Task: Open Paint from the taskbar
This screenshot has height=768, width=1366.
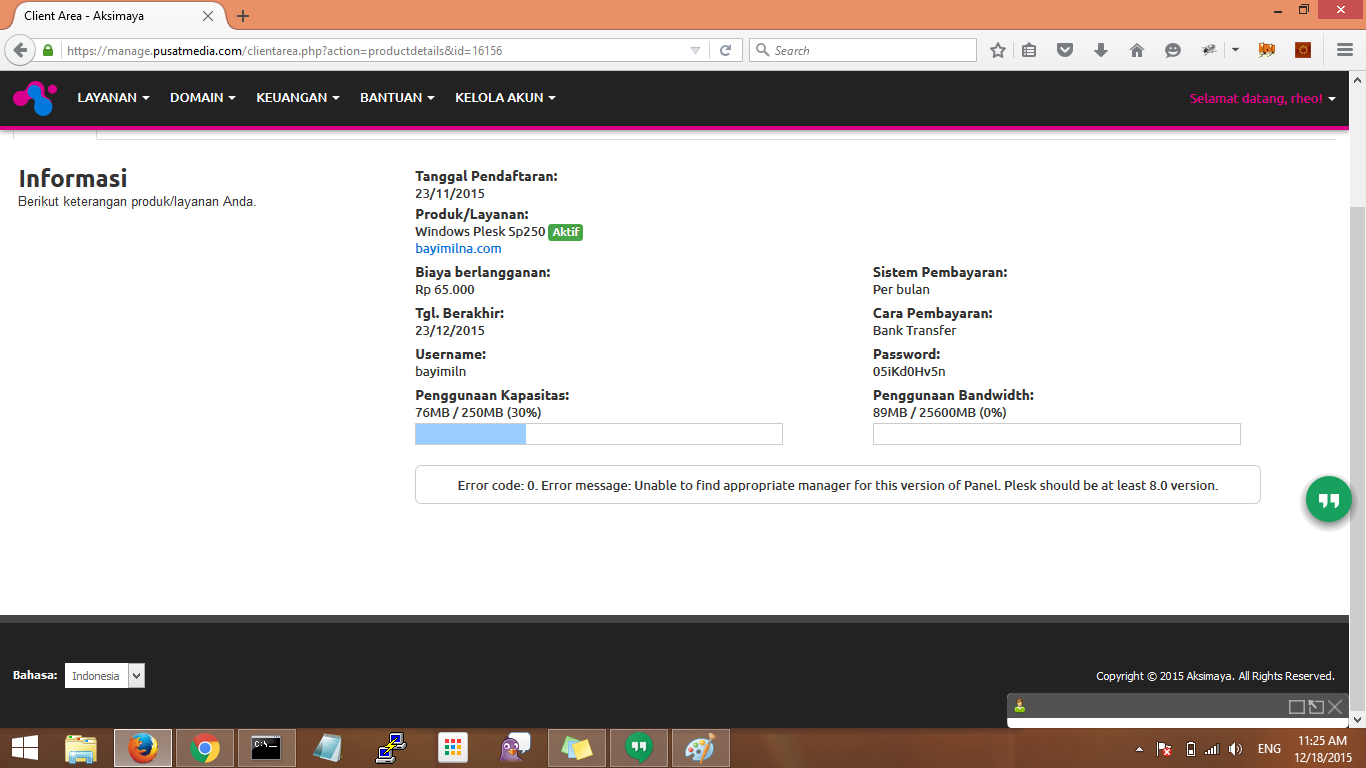Action: (701, 748)
